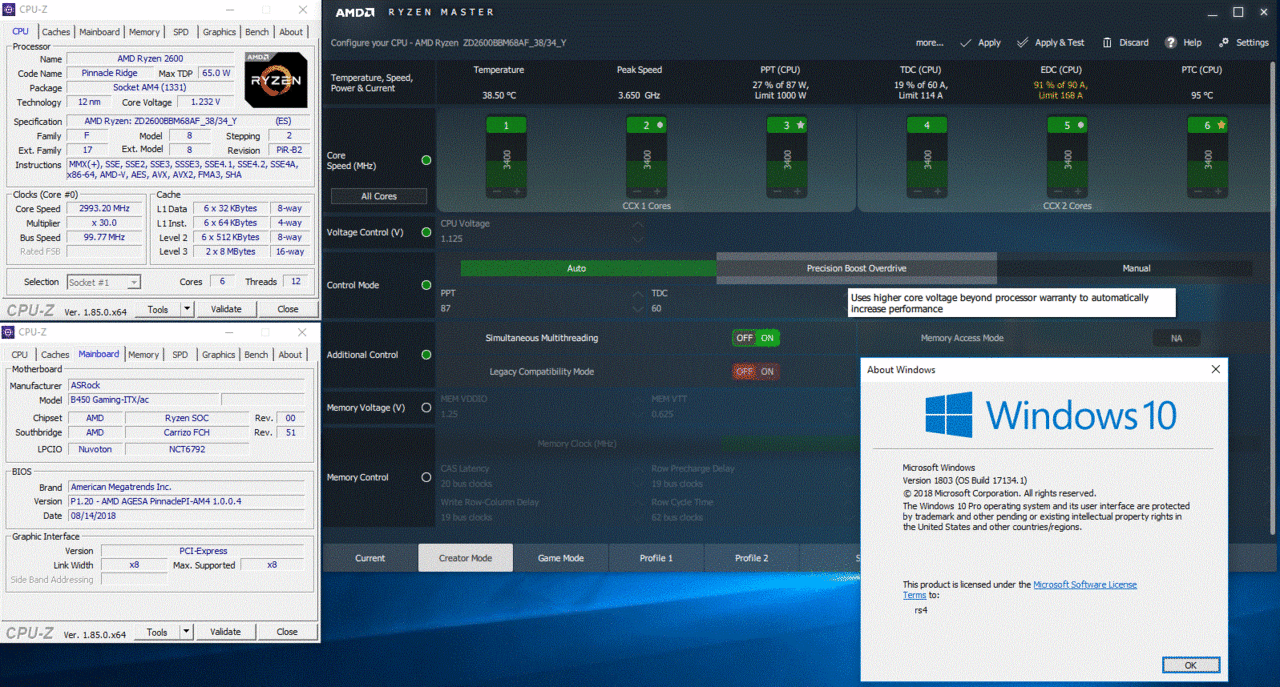Decrease core 4 speed with minus icon

pos(917,191)
